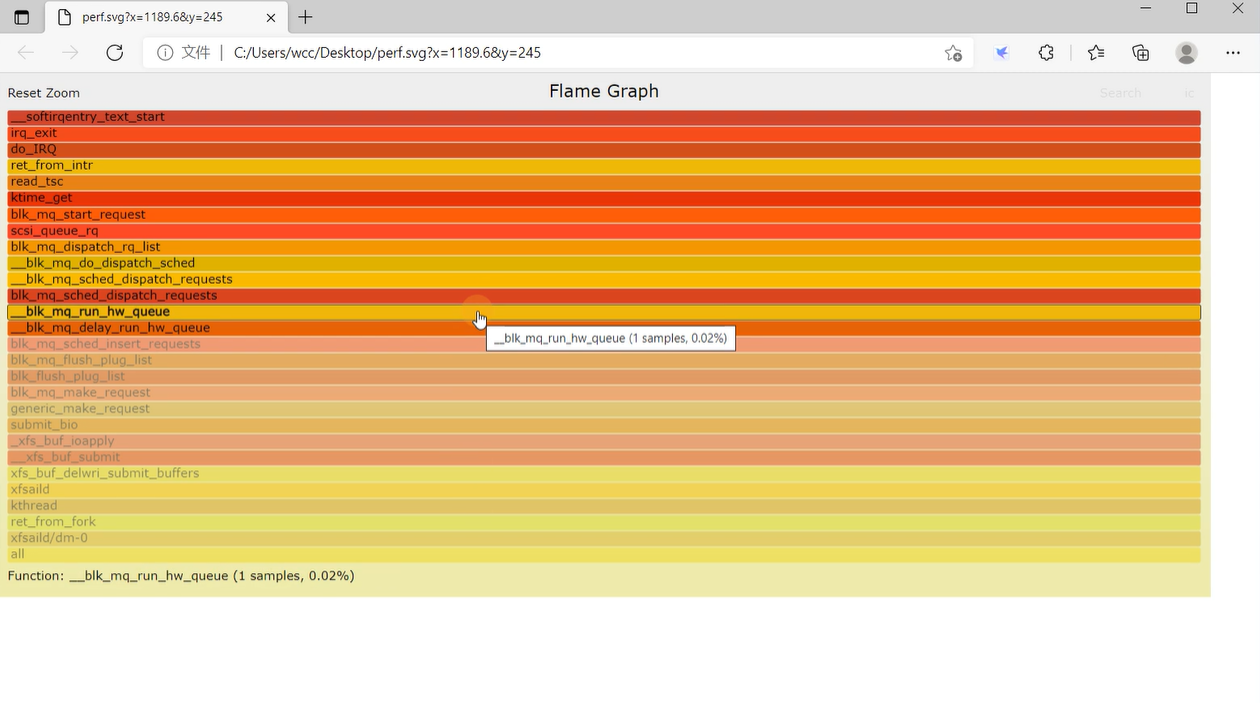This screenshot has width=1260, height=703.
Task: Reload the perf.svg page
Action: pos(114,52)
